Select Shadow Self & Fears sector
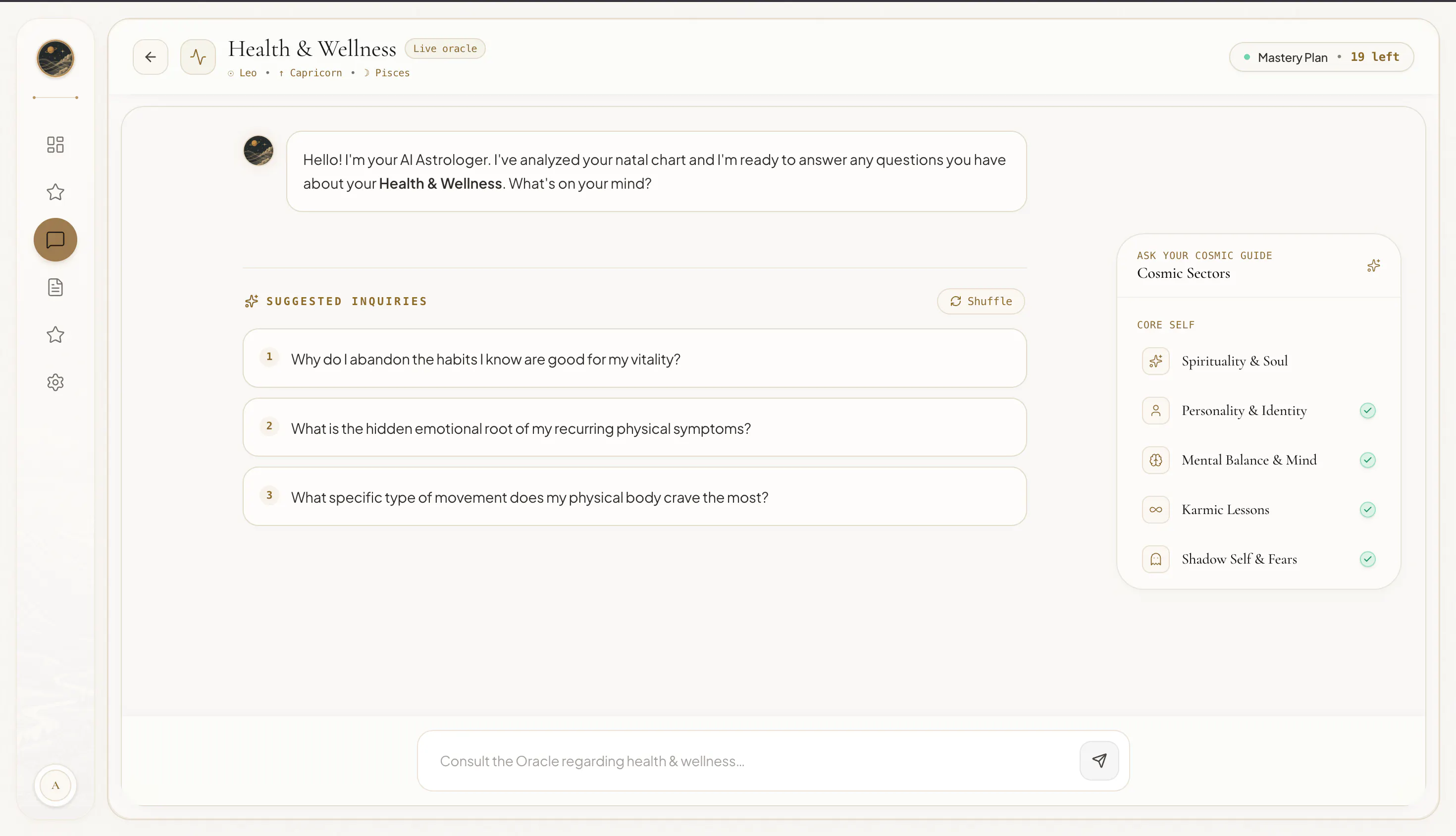The height and width of the screenshot is (836, 1456). (x=1258, y=559)
